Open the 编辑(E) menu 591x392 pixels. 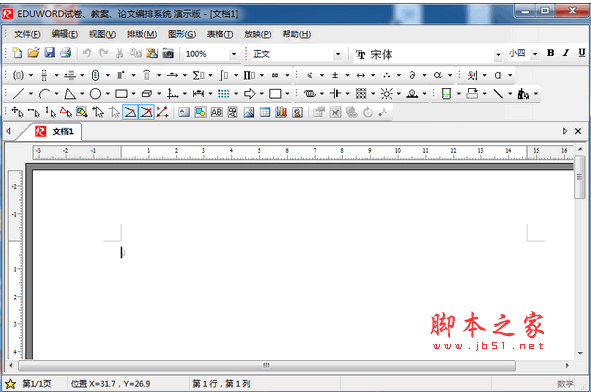(65, 34)
